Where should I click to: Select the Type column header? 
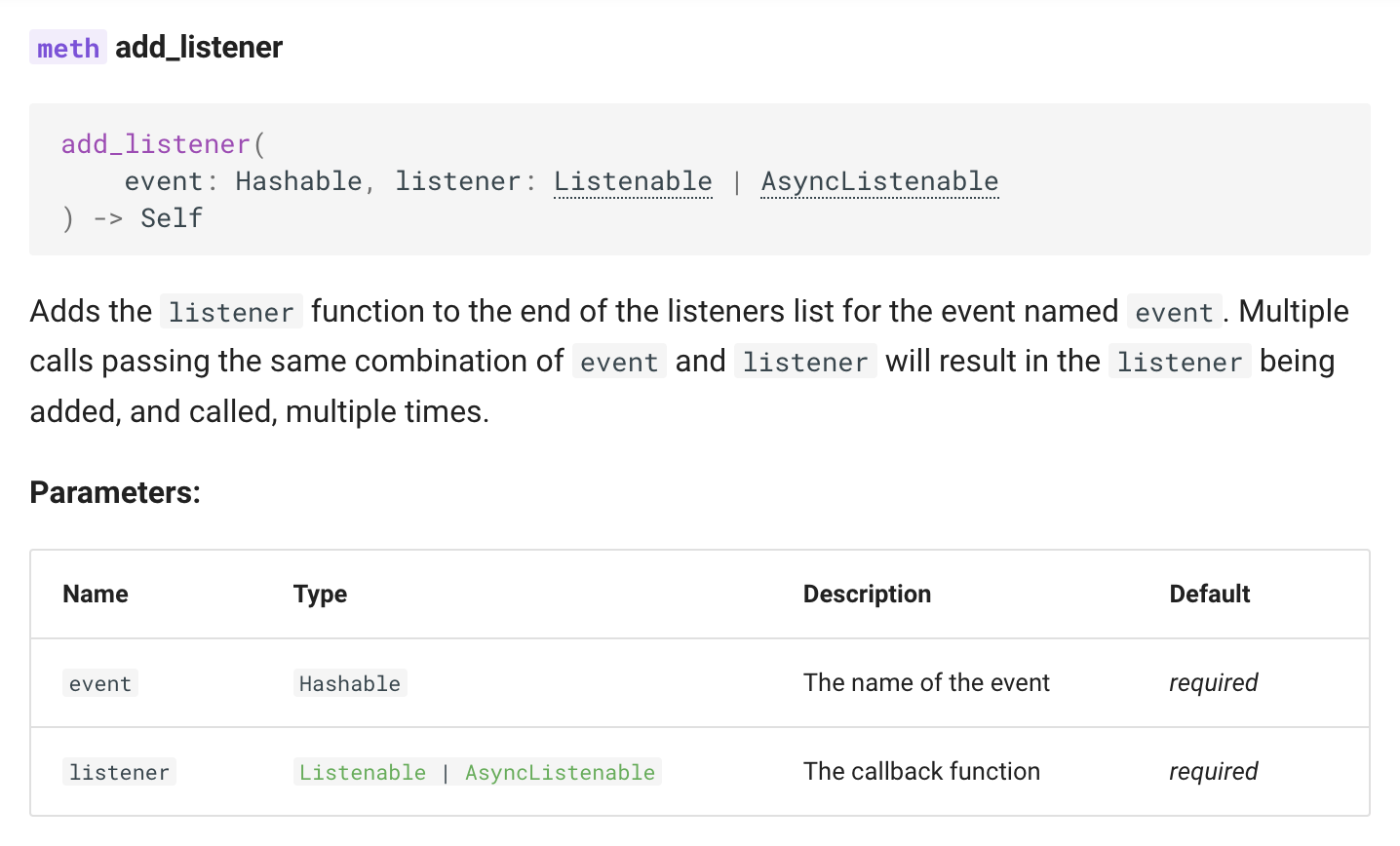click(320, 594)
